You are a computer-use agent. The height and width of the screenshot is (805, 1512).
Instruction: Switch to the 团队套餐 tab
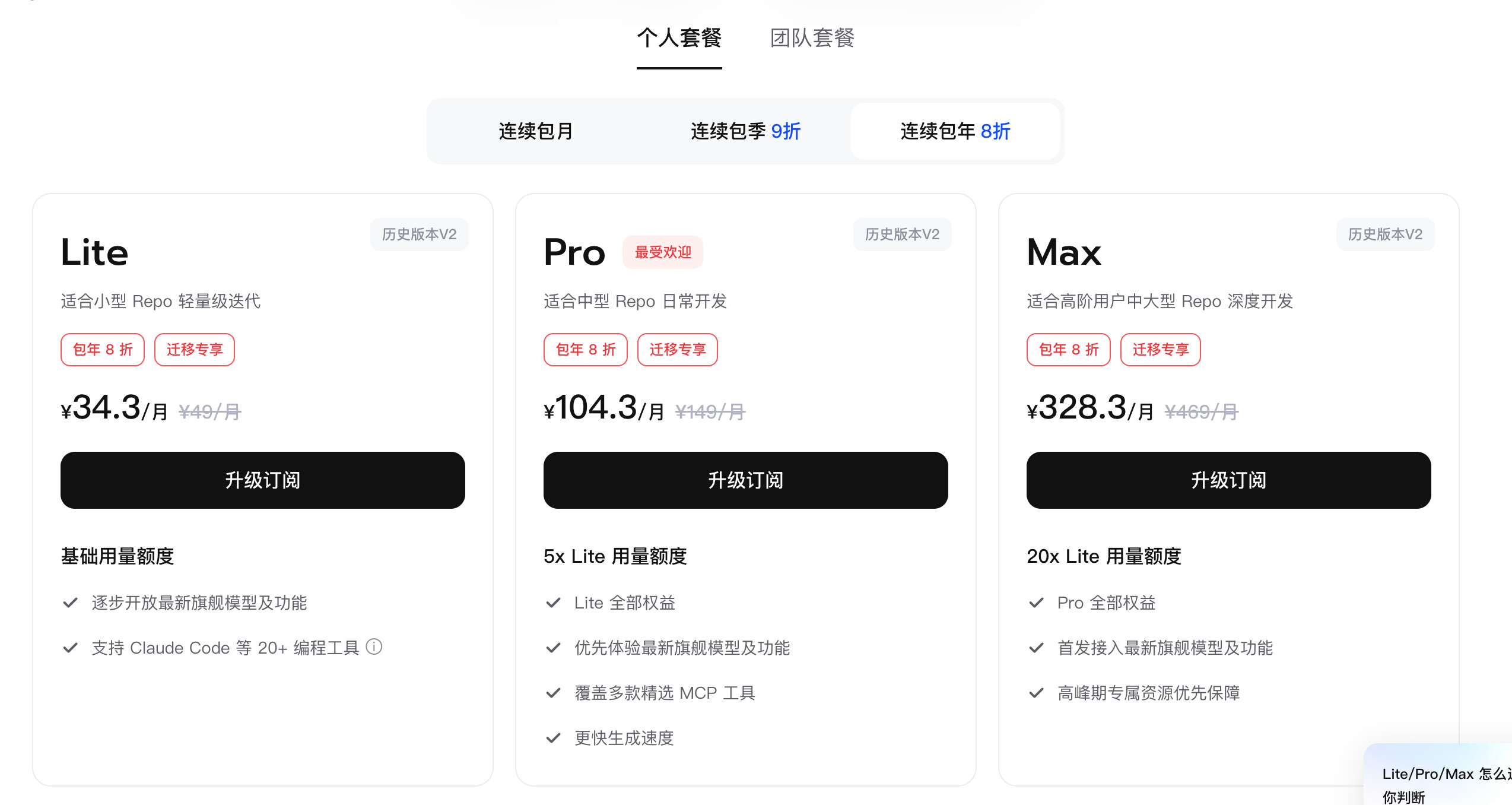coord(812,38)
